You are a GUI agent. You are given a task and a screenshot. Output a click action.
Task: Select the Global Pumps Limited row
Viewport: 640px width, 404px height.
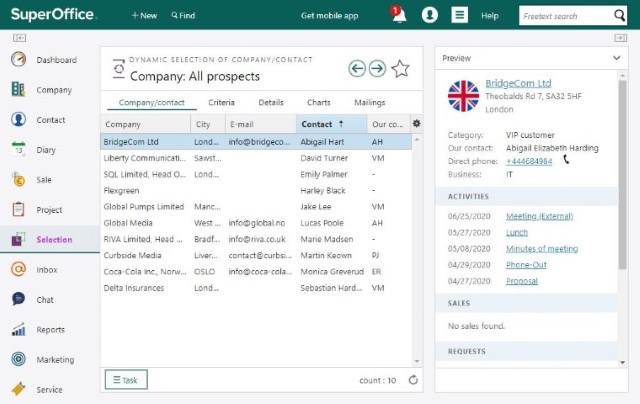256,206
